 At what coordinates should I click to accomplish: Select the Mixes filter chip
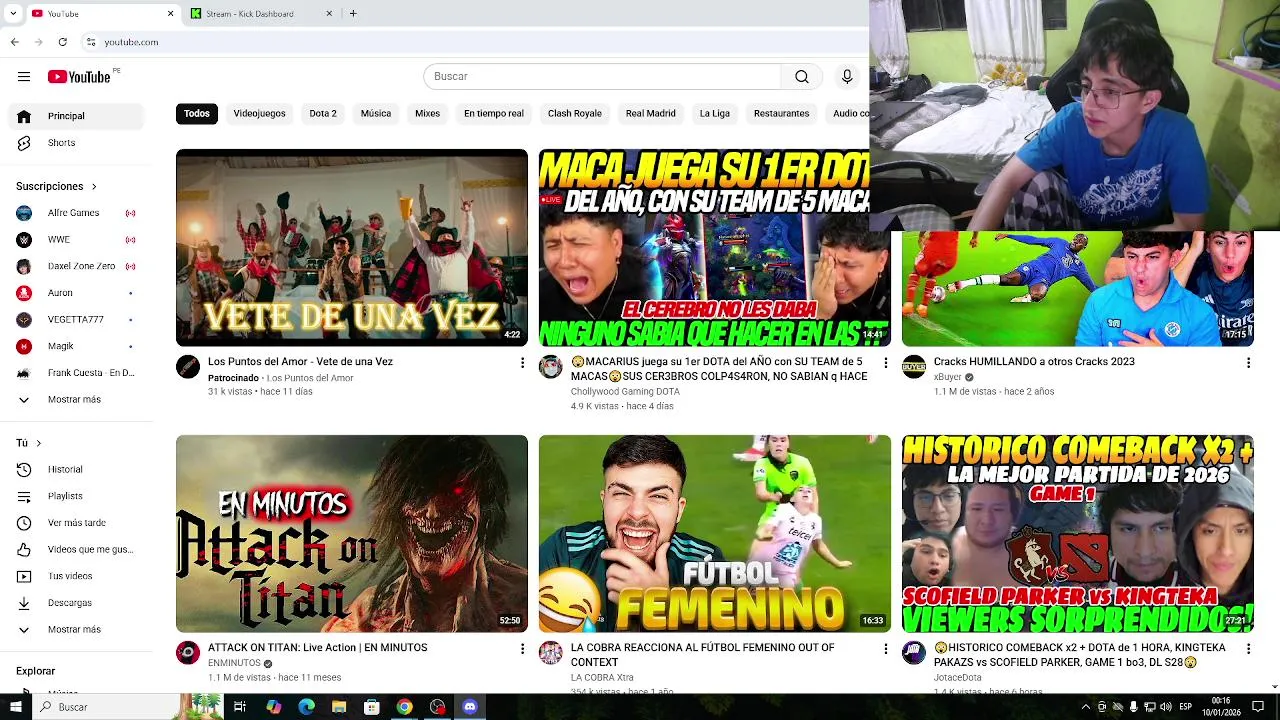click(x=427, y=114)
